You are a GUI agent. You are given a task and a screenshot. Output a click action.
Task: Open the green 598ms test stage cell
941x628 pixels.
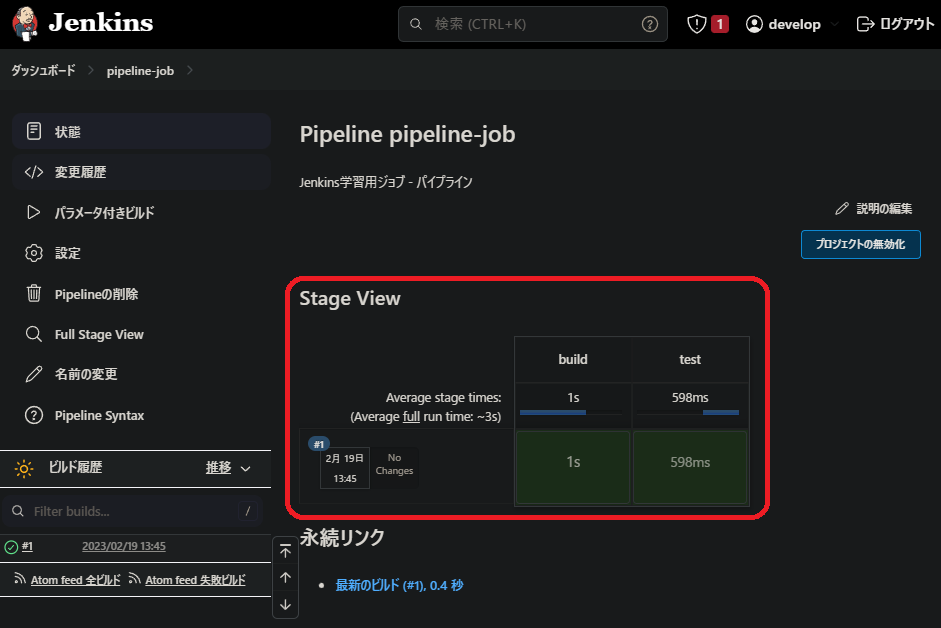point(690,466)
